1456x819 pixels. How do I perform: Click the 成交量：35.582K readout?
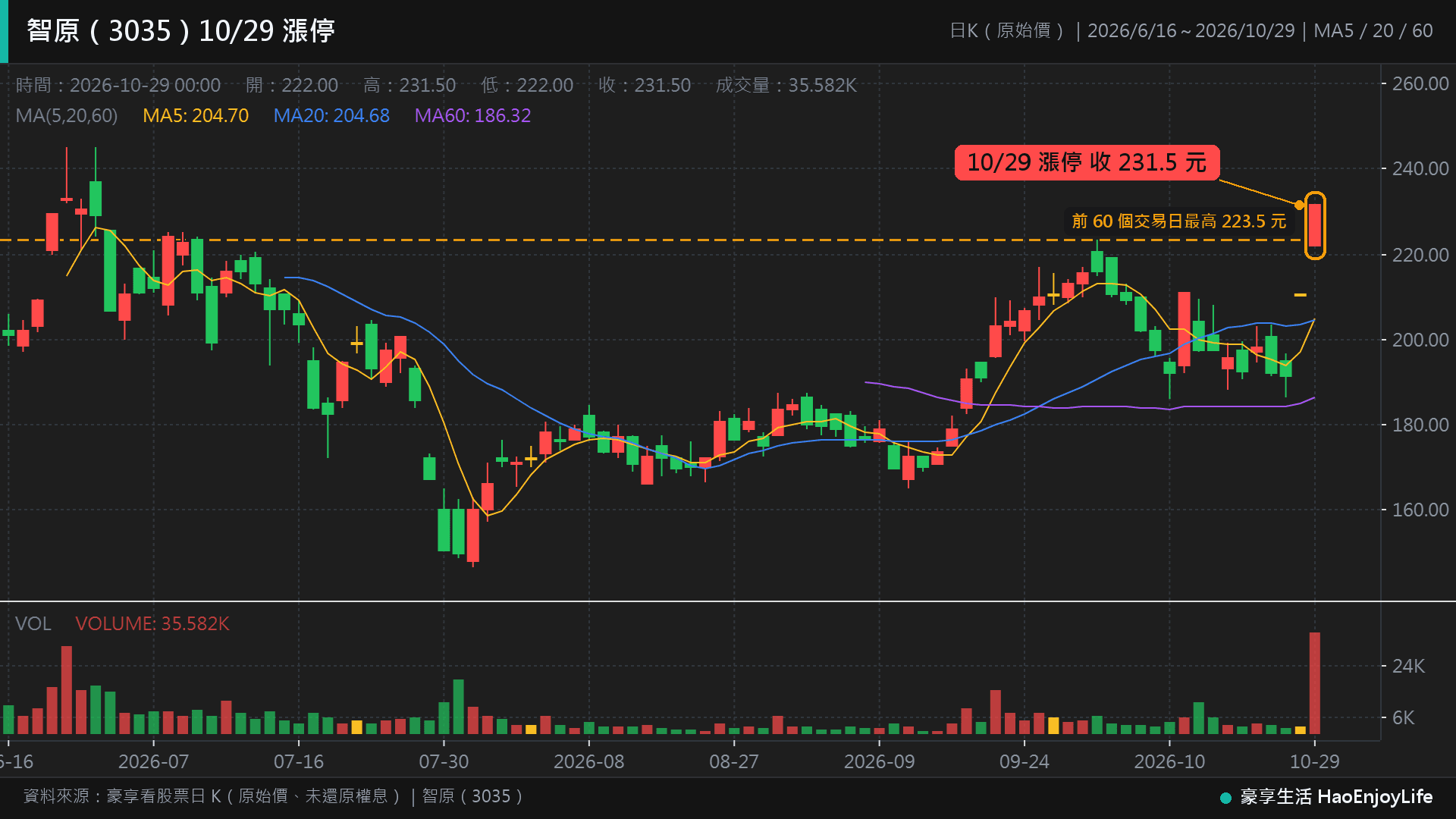coord(786,85)
